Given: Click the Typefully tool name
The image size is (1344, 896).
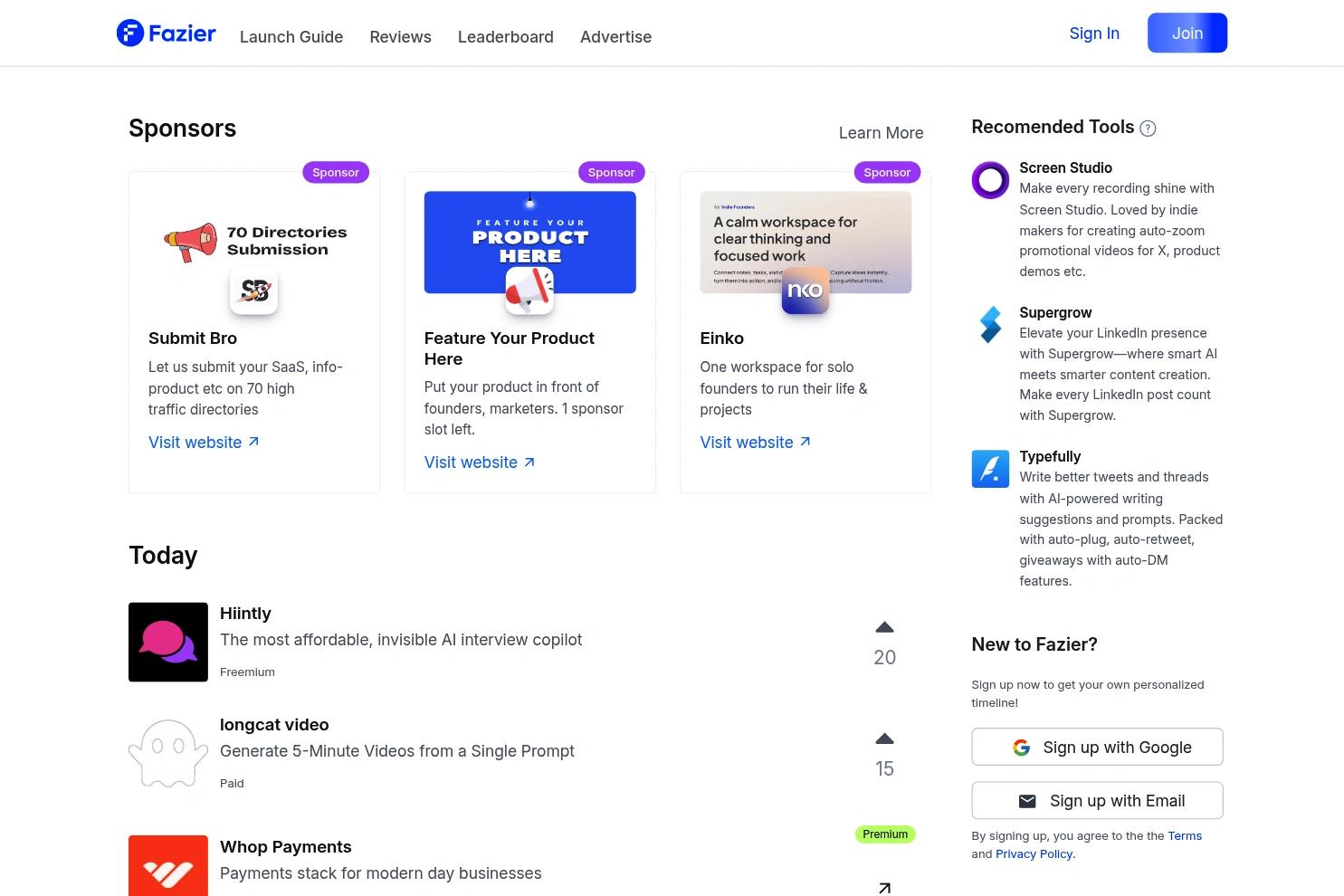Looking at the screenshot, I should [x=1050, y=457].
